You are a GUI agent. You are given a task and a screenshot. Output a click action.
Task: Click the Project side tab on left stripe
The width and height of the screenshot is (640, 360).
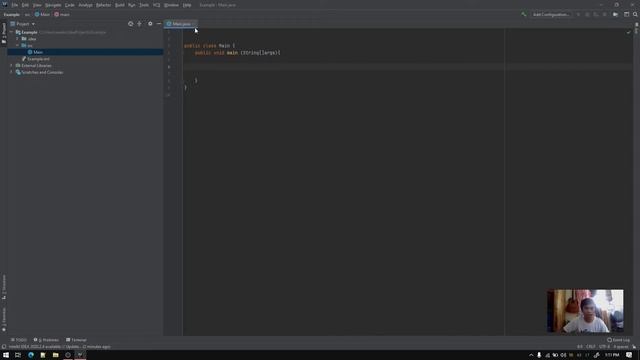coord(4,33)
